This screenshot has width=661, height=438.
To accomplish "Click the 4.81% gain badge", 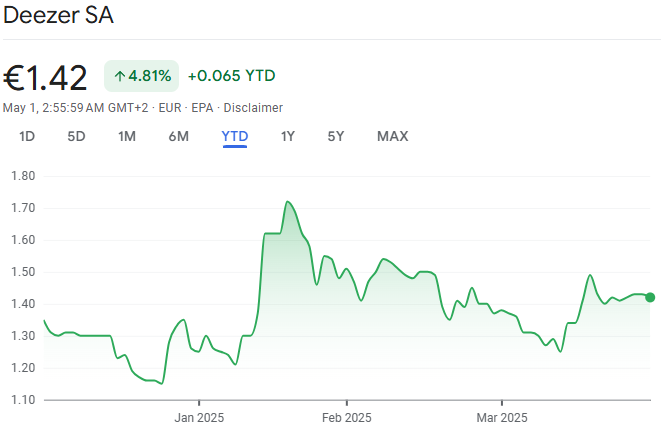I will [142, 76].
